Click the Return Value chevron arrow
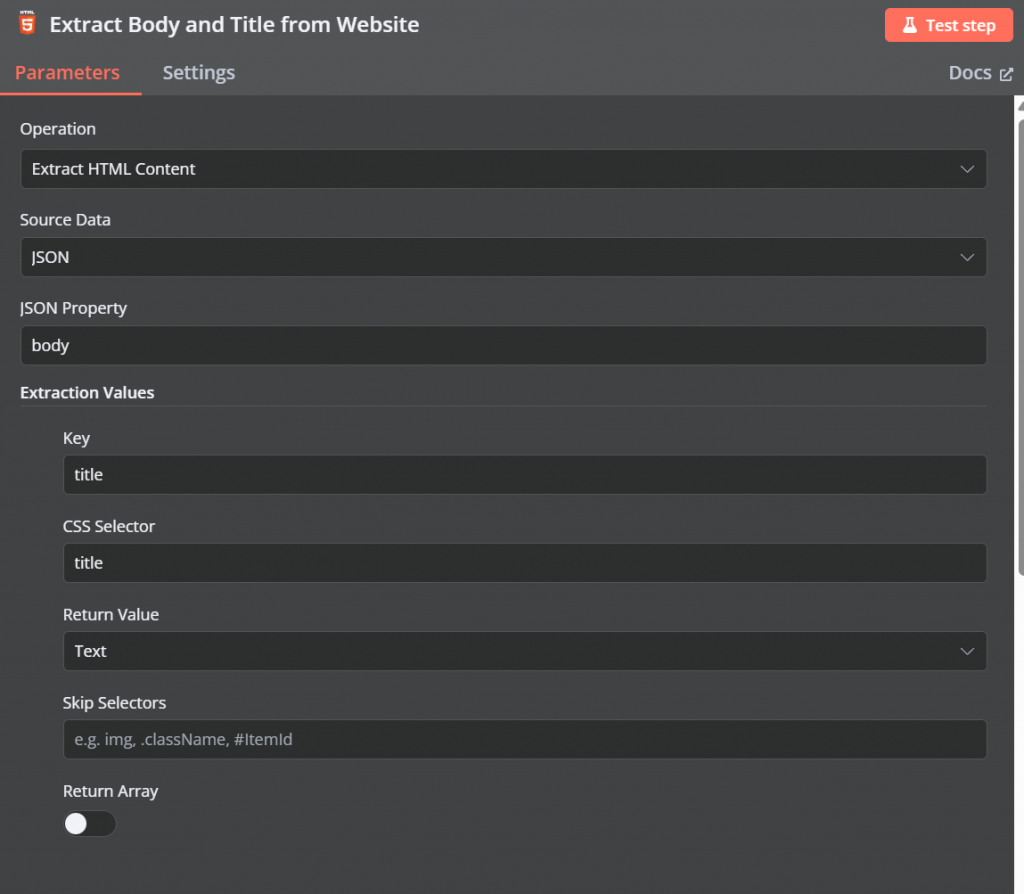 point(967,651)
